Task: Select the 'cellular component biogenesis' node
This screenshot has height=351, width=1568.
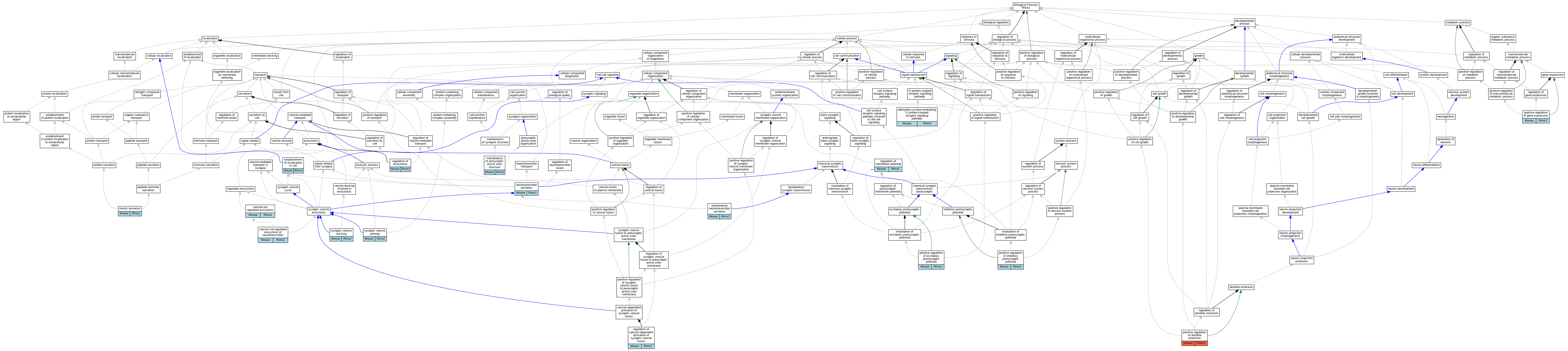Action: pyautogui.click(x=572, y=75)
